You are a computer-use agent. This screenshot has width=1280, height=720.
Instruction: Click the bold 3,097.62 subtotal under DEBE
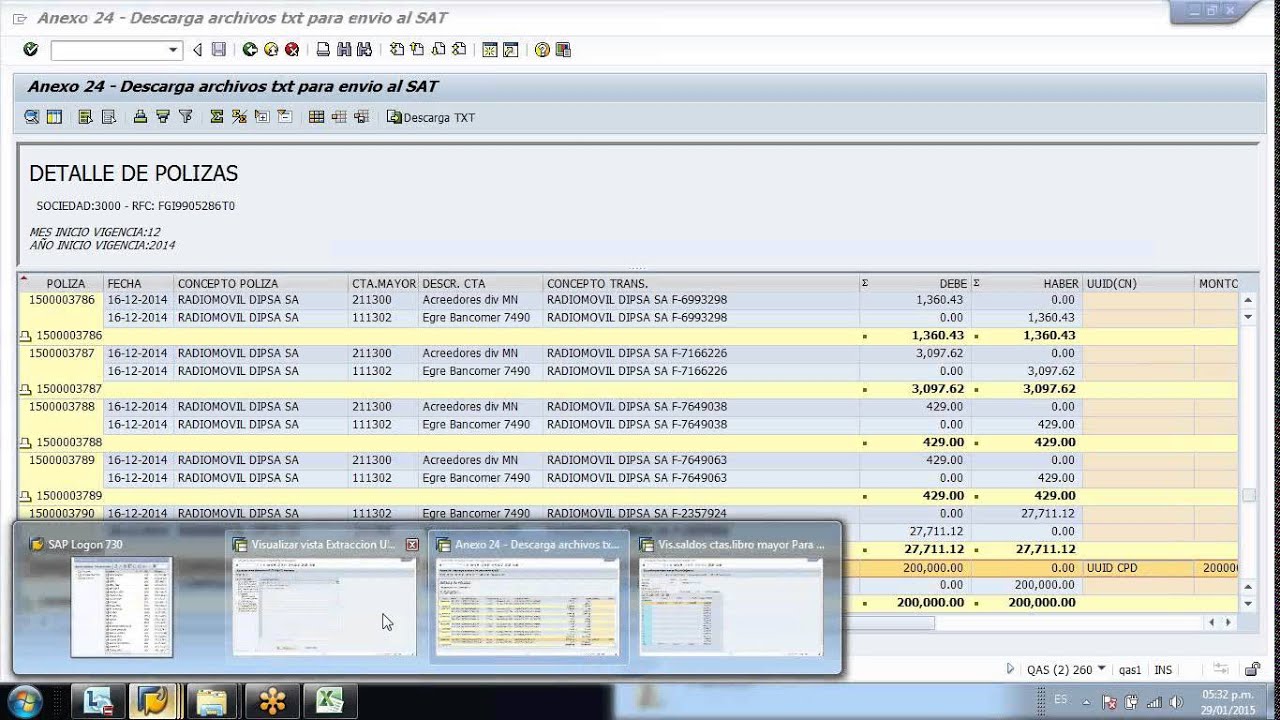[x=937, y=389]
